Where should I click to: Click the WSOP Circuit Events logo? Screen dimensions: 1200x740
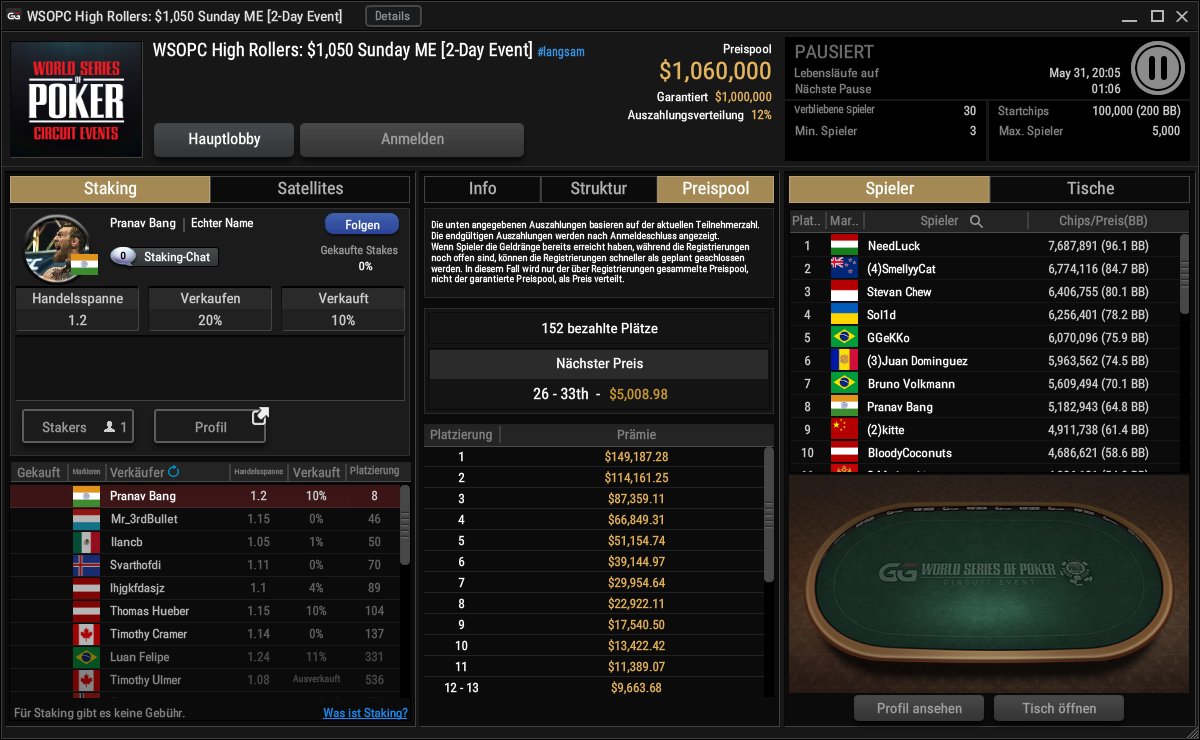[76, 100]
